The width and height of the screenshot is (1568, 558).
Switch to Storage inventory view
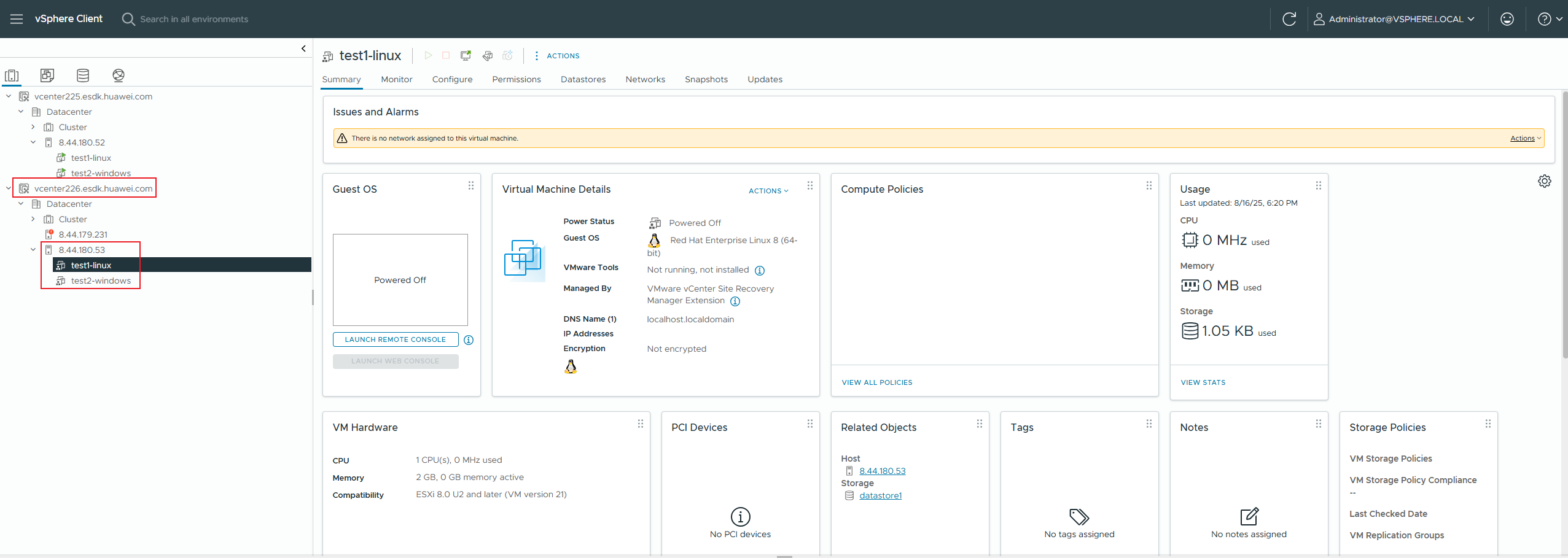[x=83, y=76]
